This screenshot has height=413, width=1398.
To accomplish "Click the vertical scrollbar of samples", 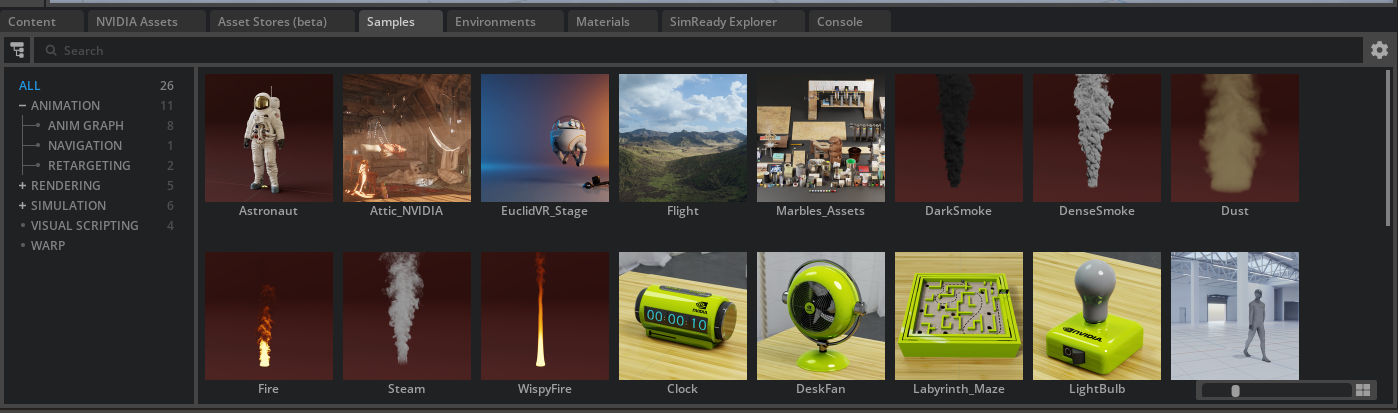I will click(1387, 148).
